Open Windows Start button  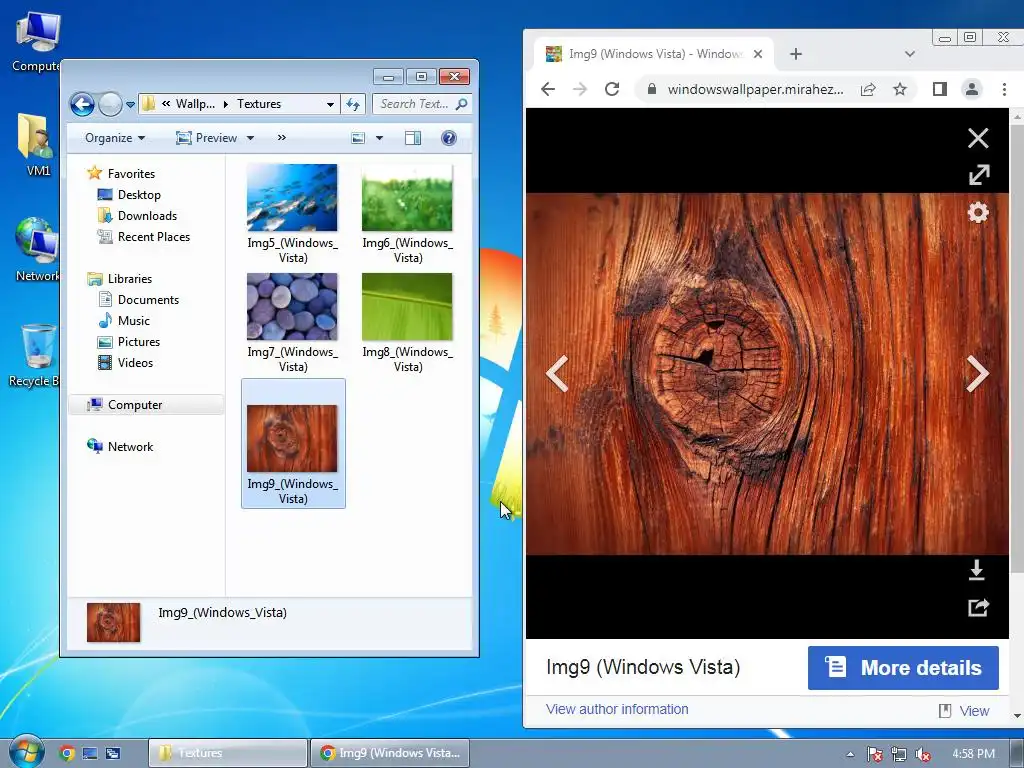26,752
